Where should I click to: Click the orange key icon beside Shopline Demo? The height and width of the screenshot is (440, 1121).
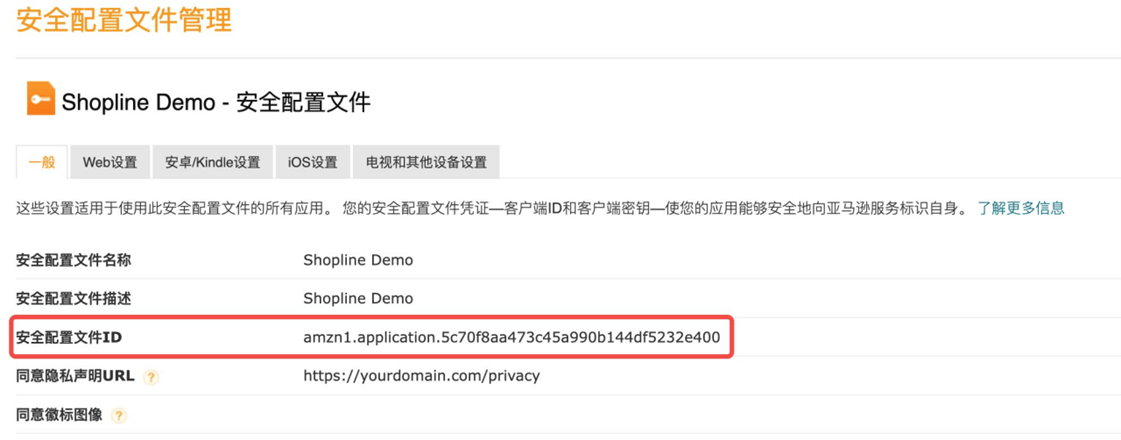pos(40,100)
